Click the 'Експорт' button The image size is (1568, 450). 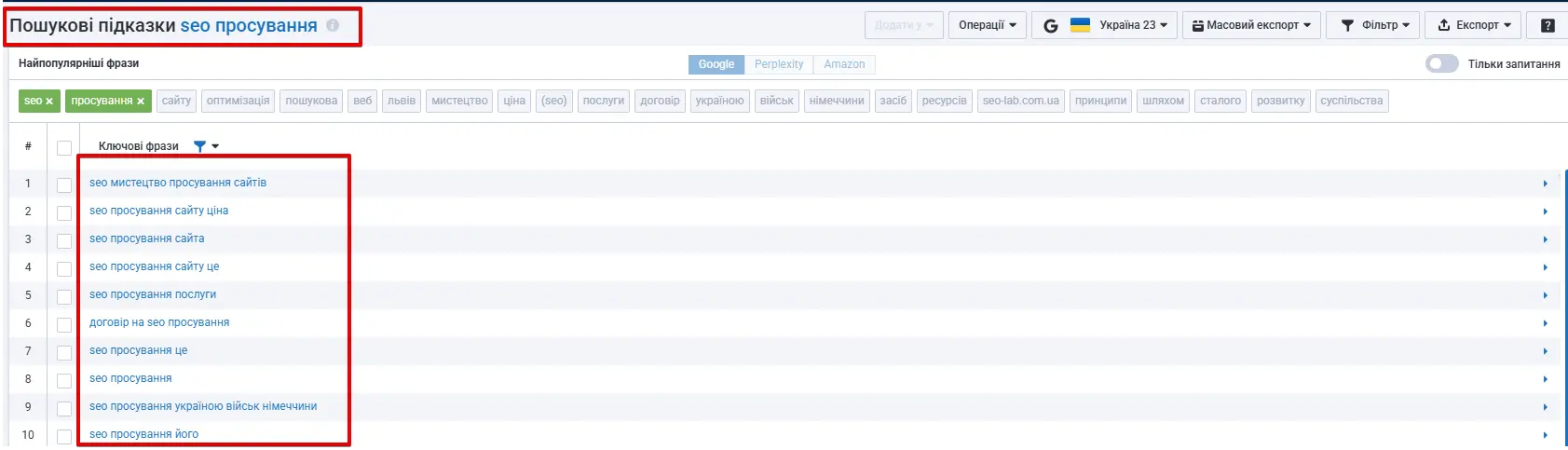pos(1472,25)
